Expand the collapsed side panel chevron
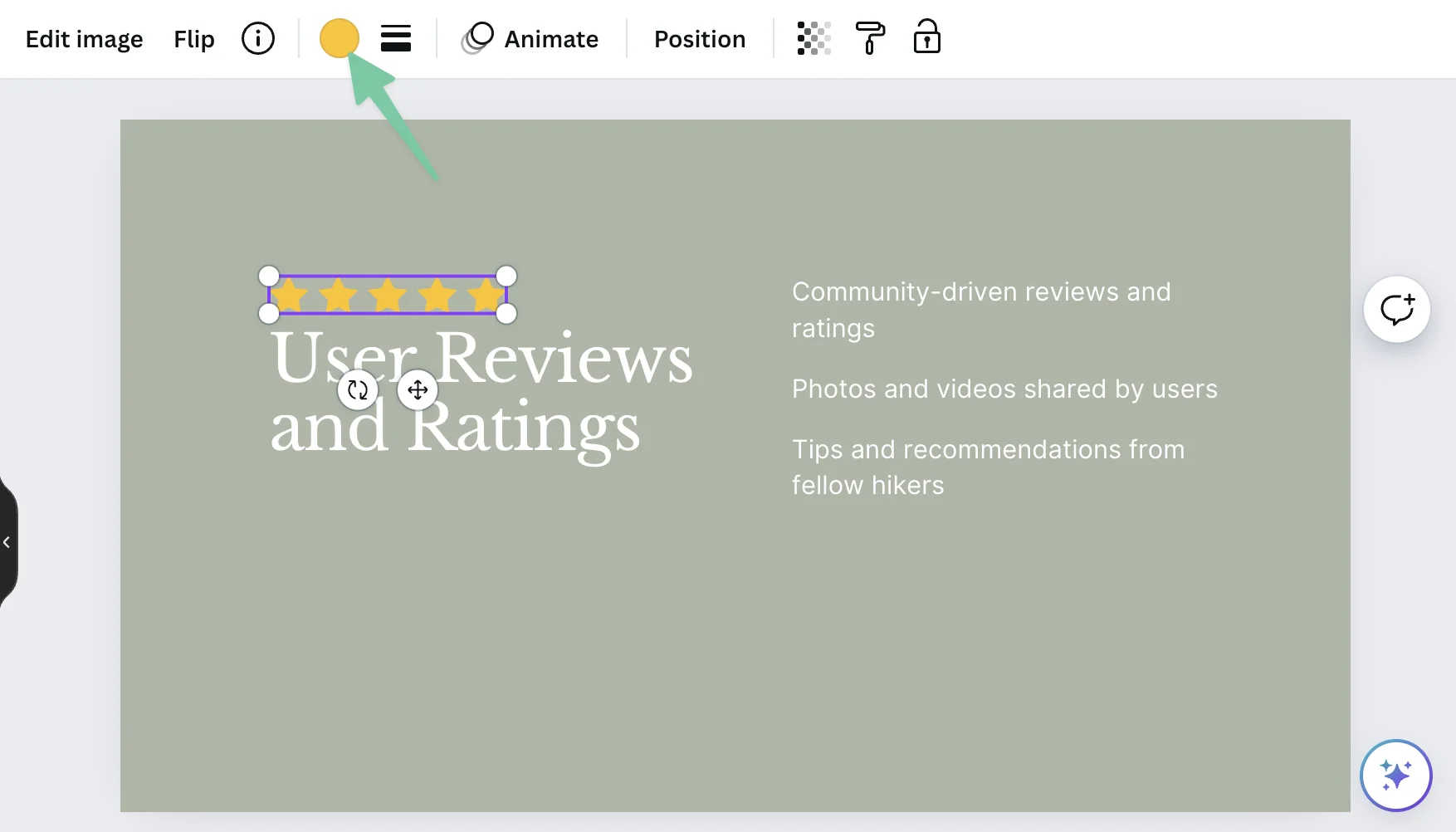This screenshot has height=832, width=1456. [7, 542]
